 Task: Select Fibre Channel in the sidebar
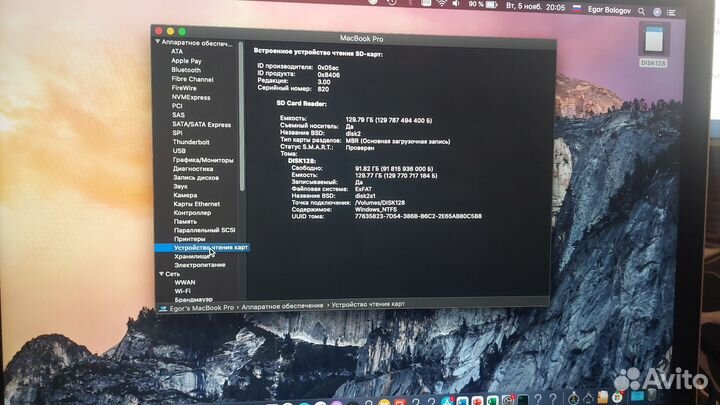click(192, 79)
